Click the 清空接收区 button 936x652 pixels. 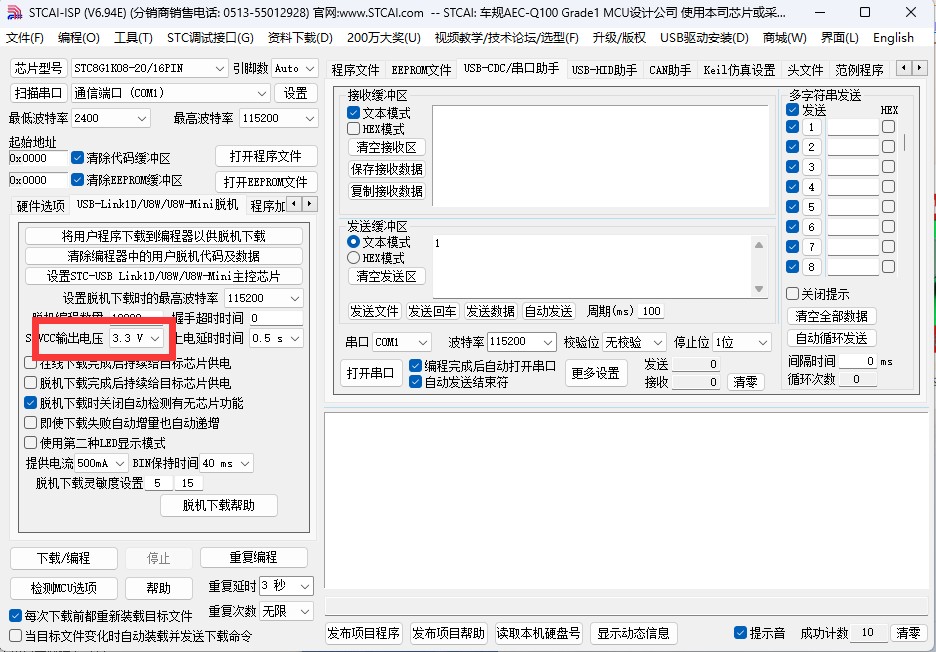point(387,147)
